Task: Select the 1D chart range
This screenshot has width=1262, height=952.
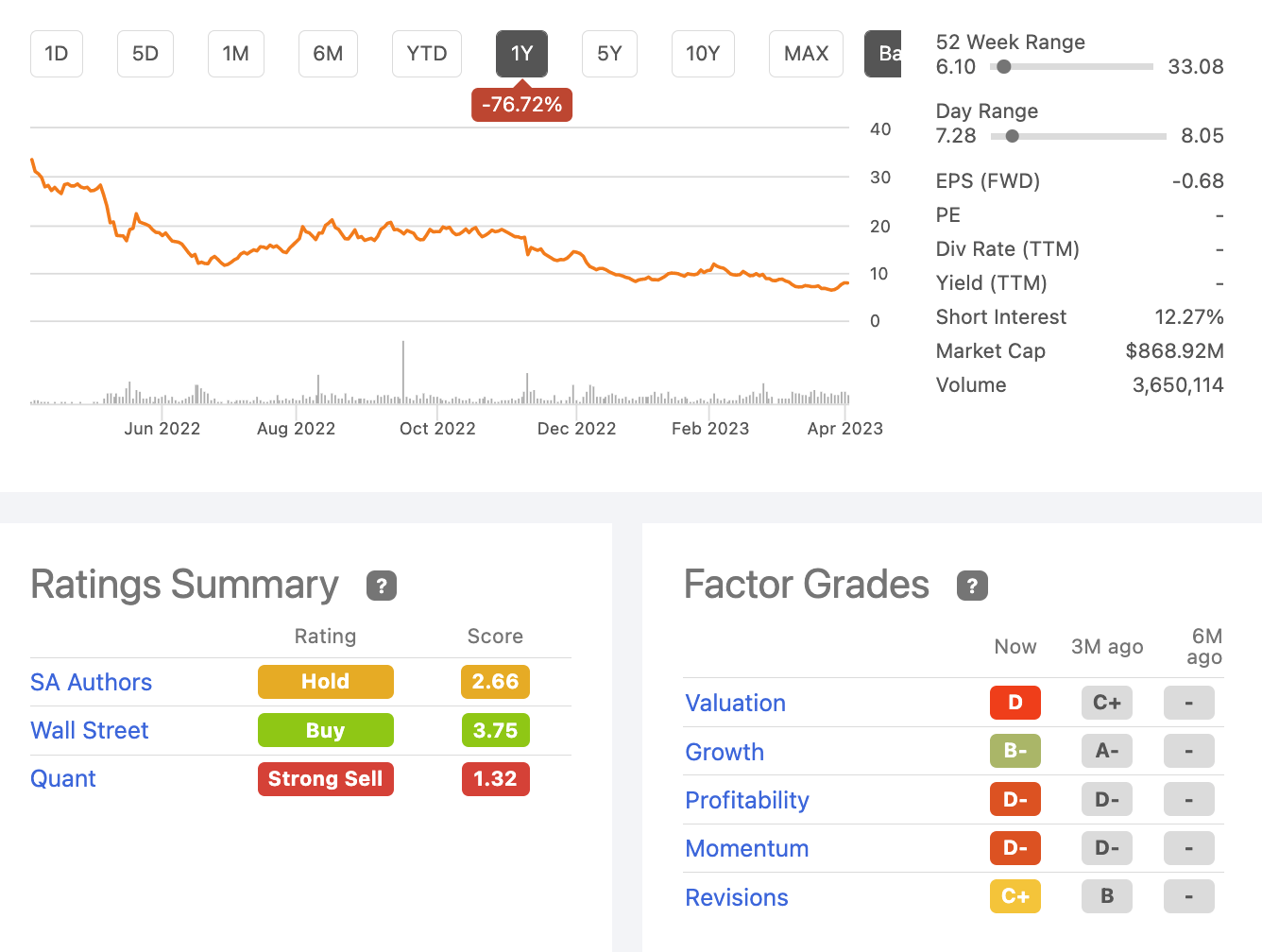Action: click(x=56, y=54)
